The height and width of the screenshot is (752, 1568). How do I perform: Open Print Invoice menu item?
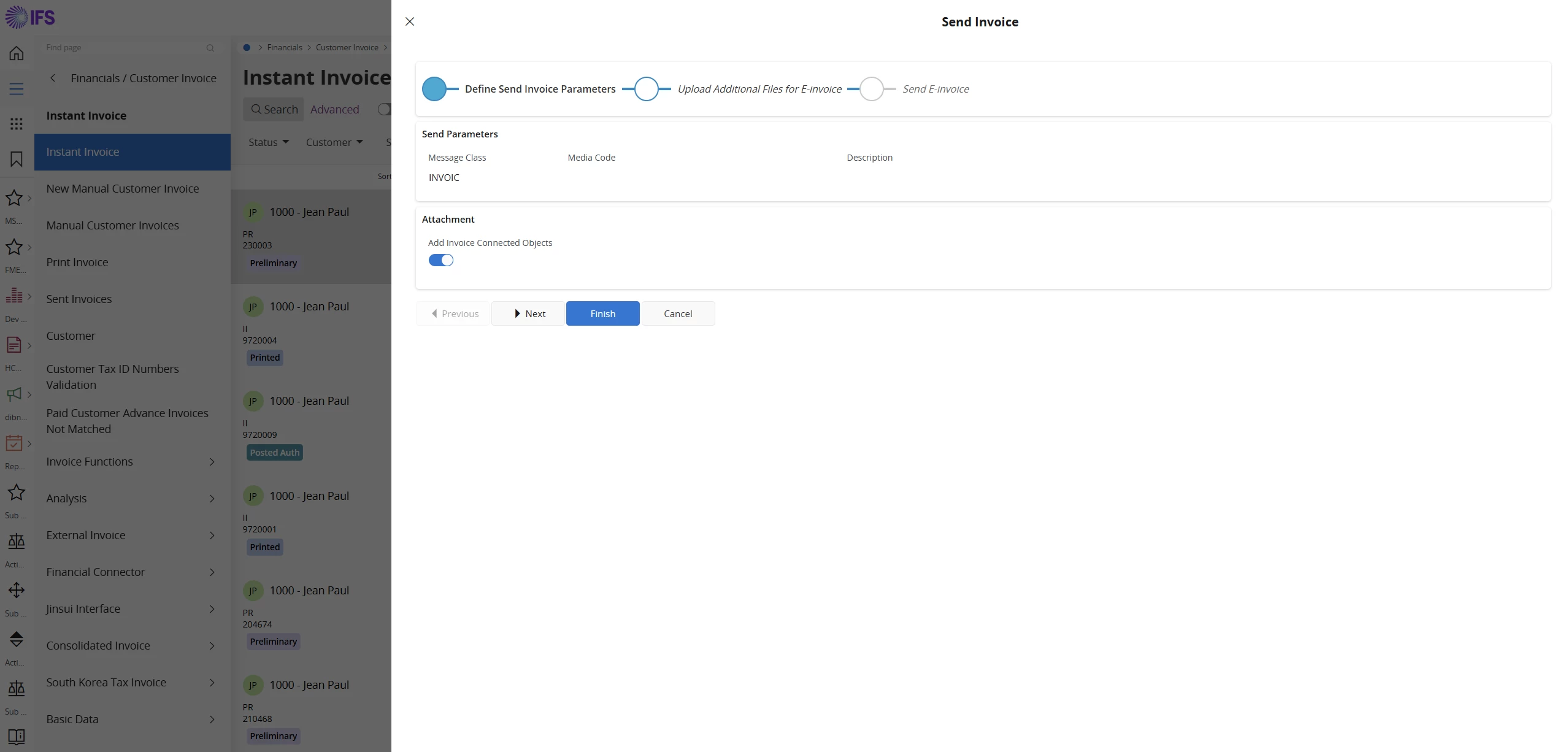(77, 262)
